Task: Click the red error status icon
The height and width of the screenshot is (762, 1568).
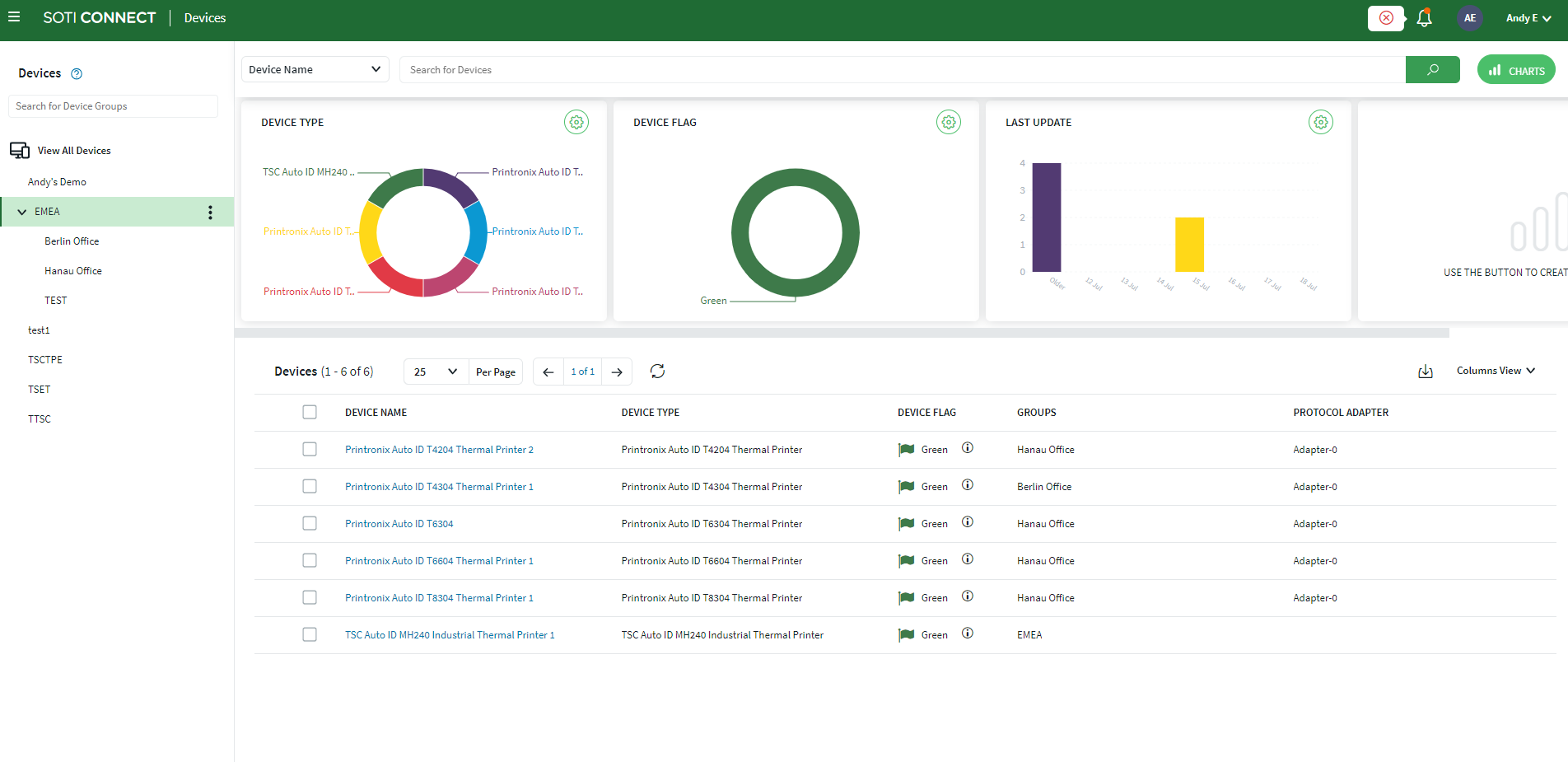Action: [x=1386, y=18]
